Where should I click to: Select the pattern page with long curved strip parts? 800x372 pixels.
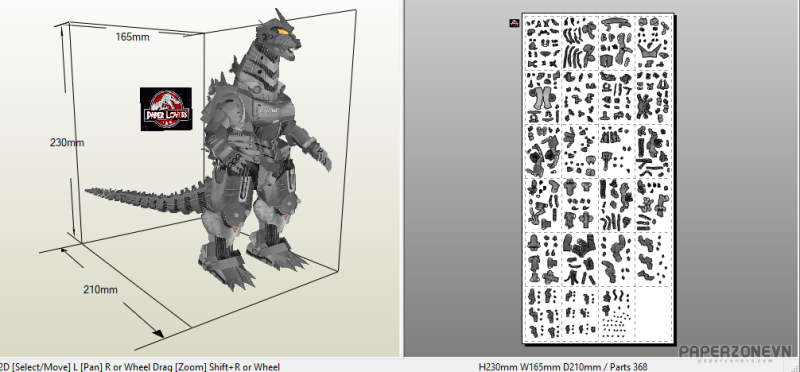[x=580, y=43]
